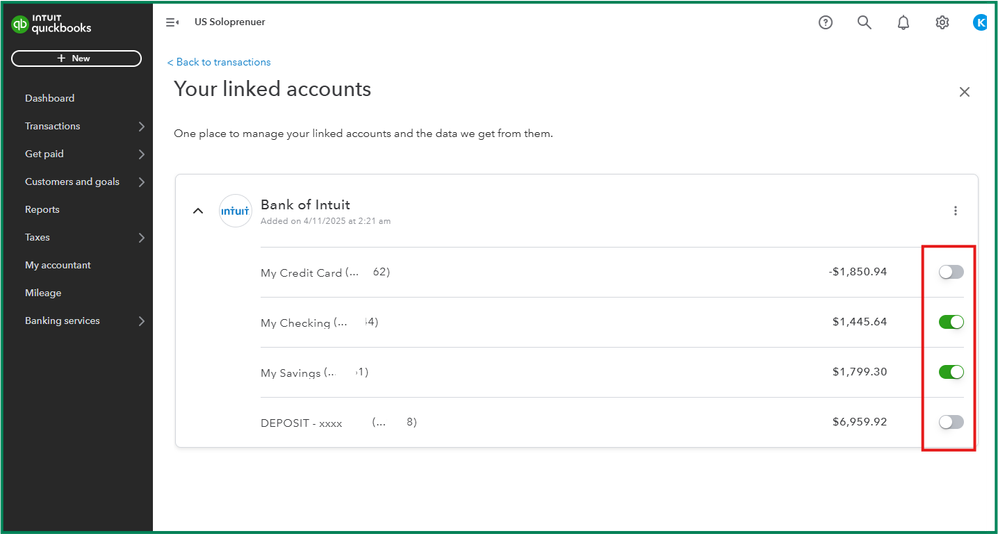Open Bank of Intuit three-dot options menu
The width and height of the screenshot is (998, 534).
pyautogui.click(x=955, y=211)
